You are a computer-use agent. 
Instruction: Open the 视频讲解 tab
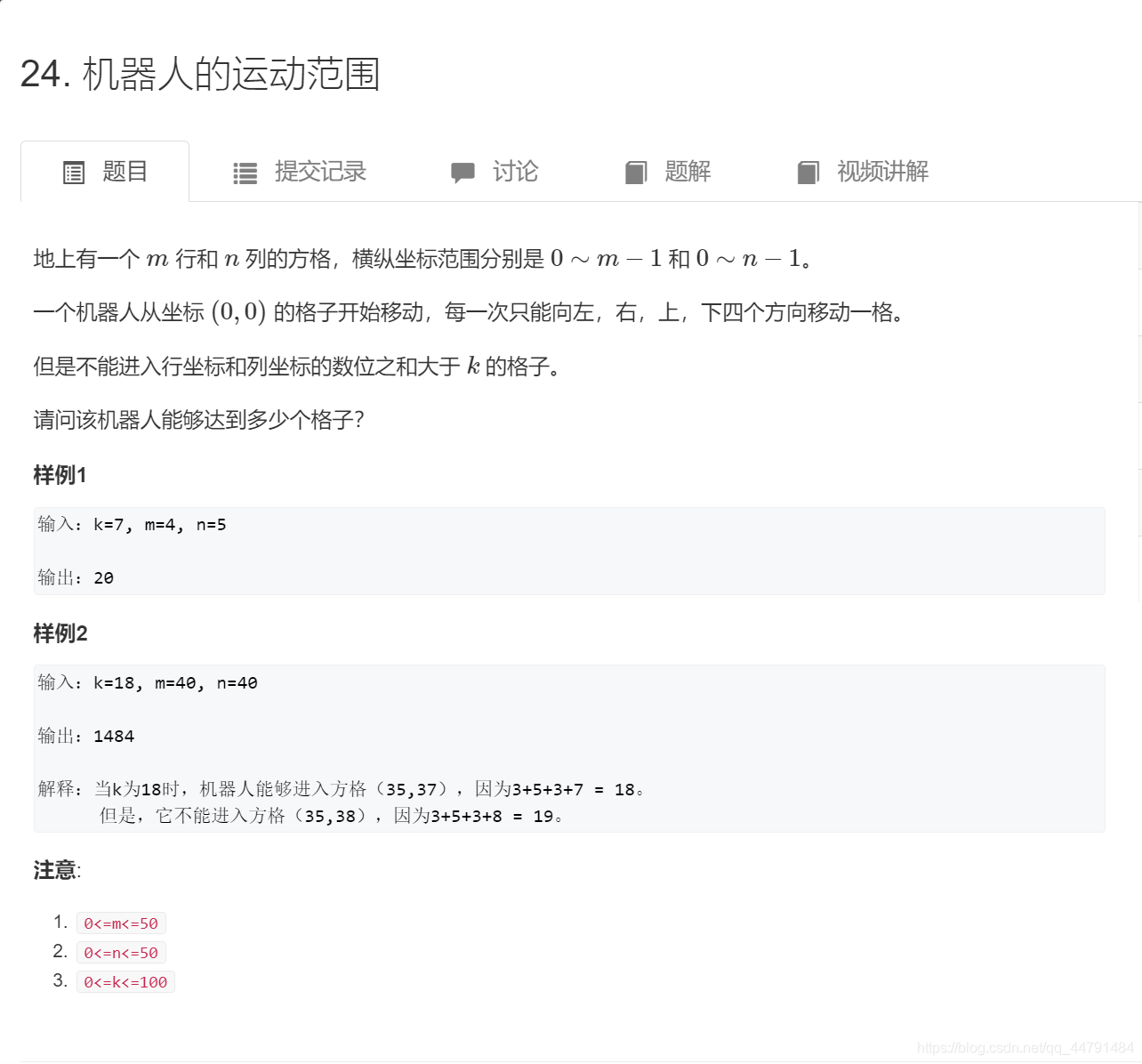[863, 172]
